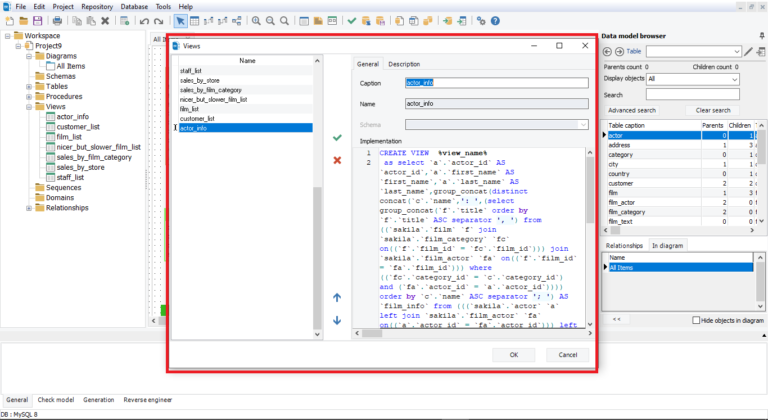Move view down with blue down arrow
768x420 pixels.
click(337, 320)
